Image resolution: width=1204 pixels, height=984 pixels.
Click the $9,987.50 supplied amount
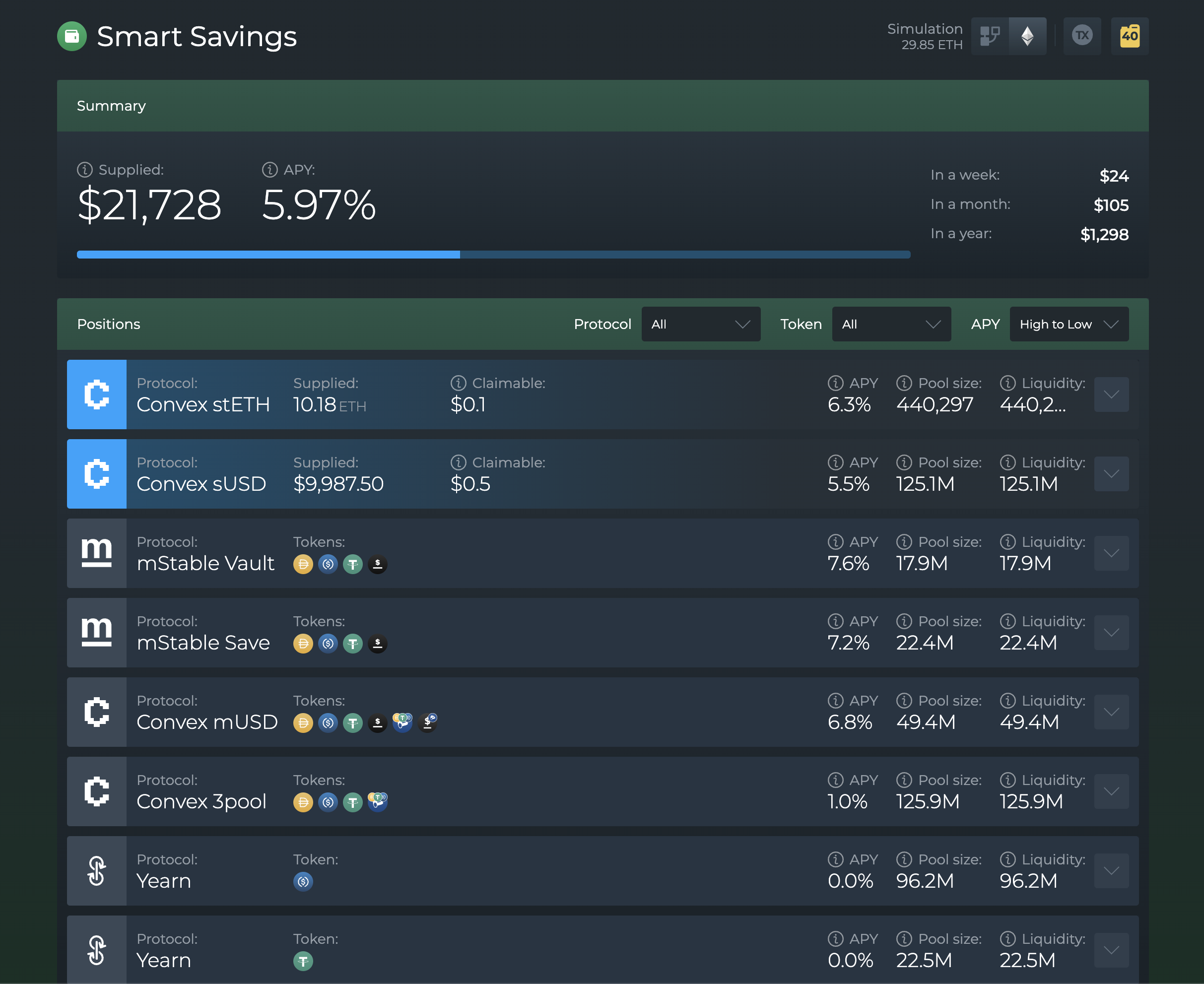pyautogui.click(x=338, y=484)
